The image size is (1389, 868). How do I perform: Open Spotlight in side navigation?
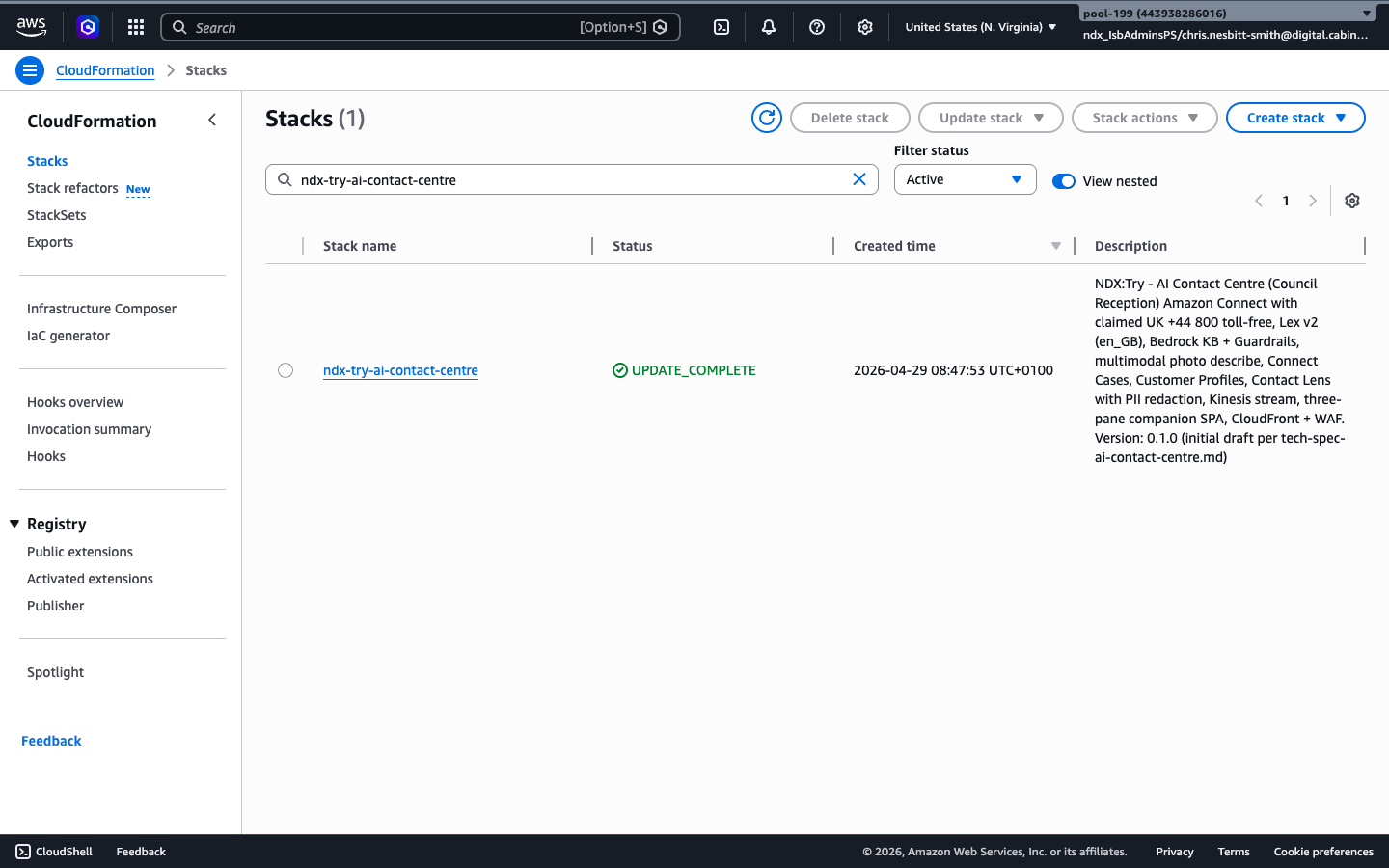[x=55, y=672]
